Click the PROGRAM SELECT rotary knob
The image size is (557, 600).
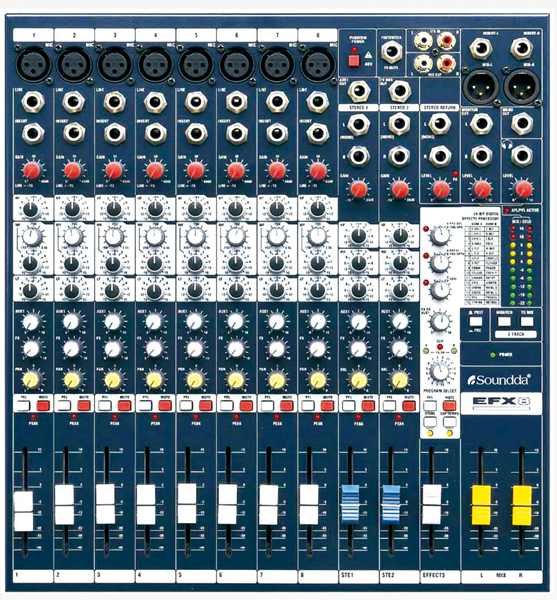(439, 372)
